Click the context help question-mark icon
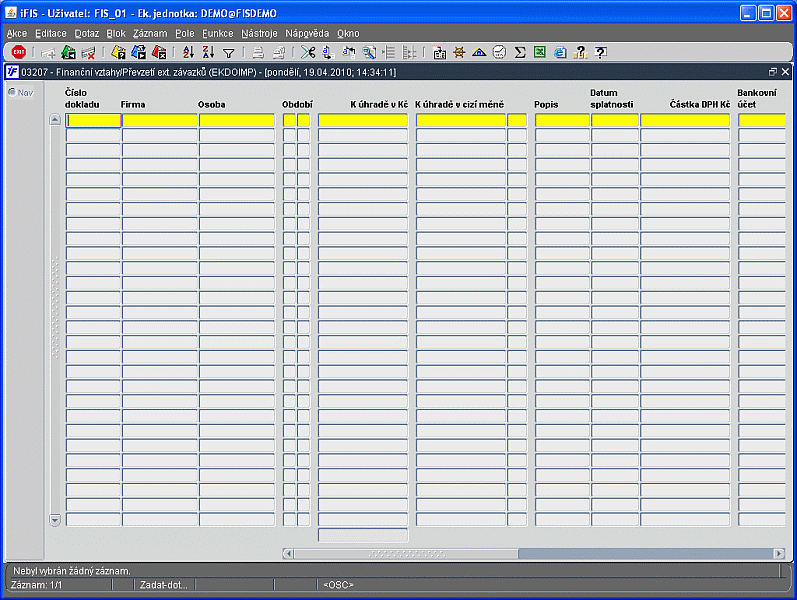The width and height of the screenshot is (797, 600). [600, 52]
